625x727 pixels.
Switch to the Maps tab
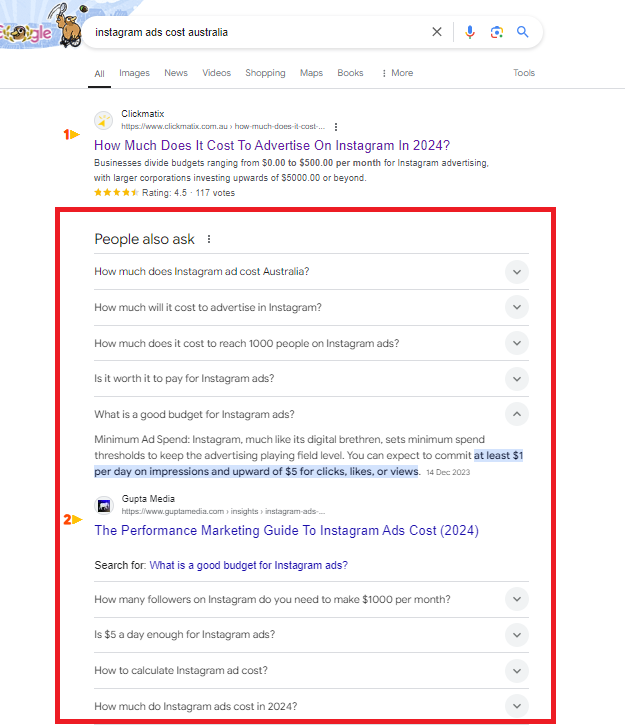pos(311,73)
